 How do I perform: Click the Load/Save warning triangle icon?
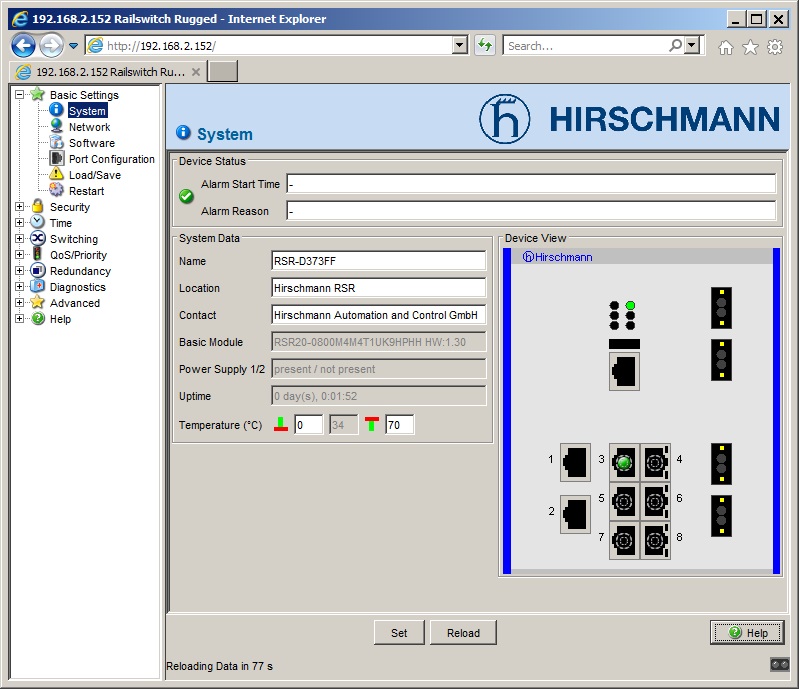56,174
